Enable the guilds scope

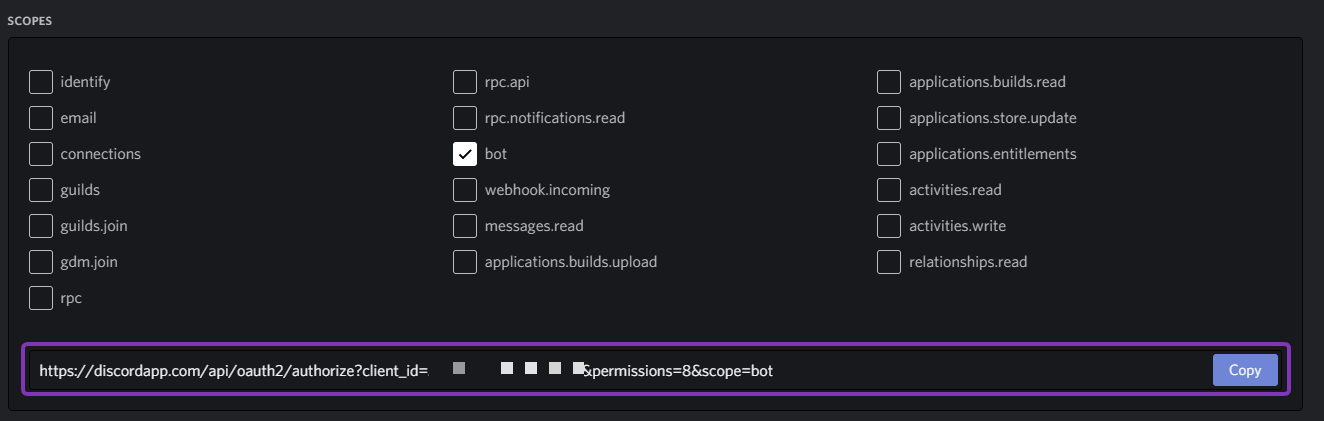(41, 190)
